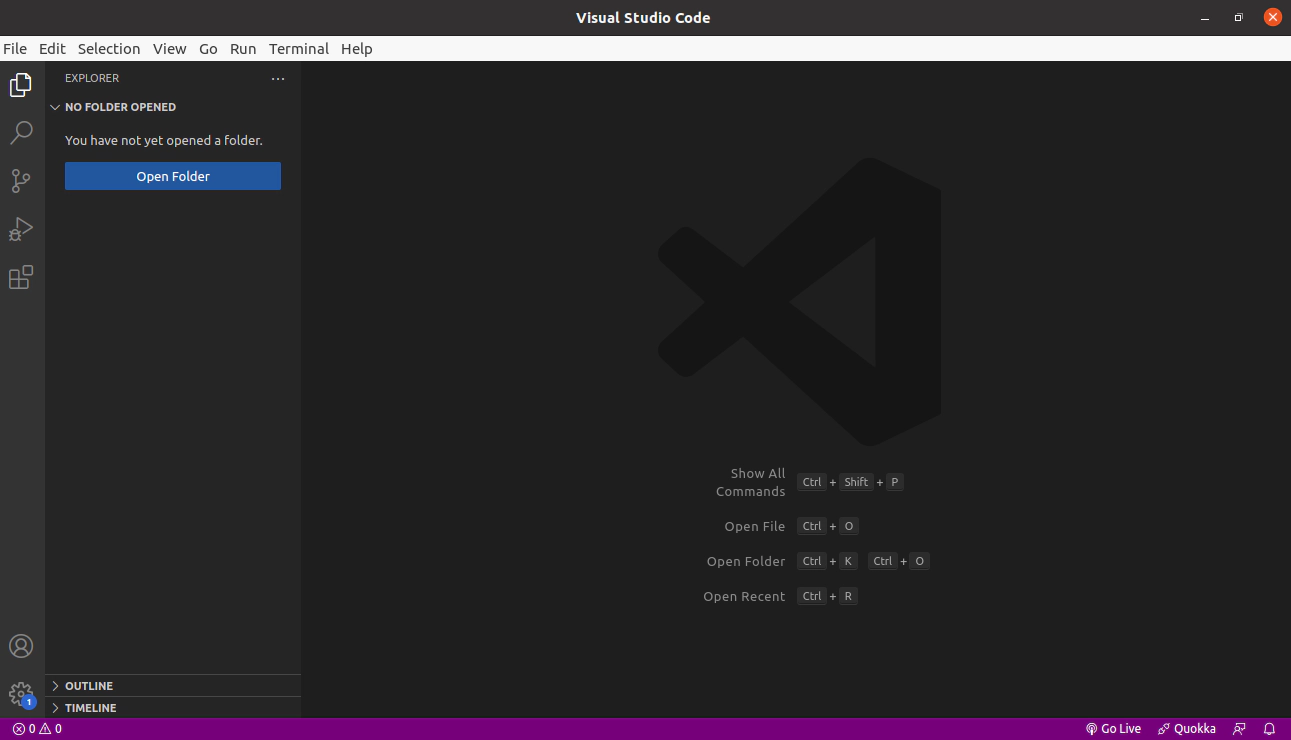Viewport: 1291px width, 740px height.
Task: Click the Quokka status bar item
Action: tap(1187, 729)
